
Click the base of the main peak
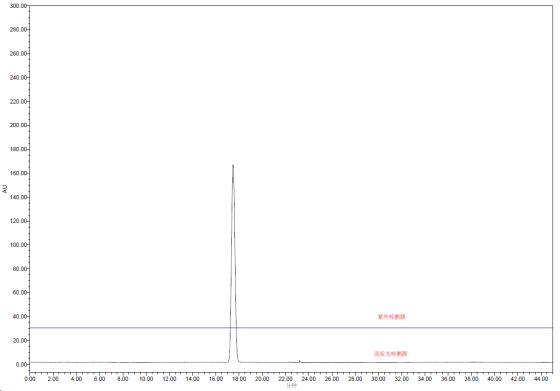click(x=233, y=362)
